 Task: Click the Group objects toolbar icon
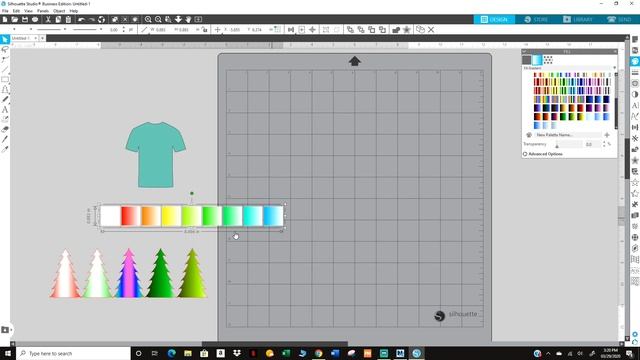click(326, 29)
